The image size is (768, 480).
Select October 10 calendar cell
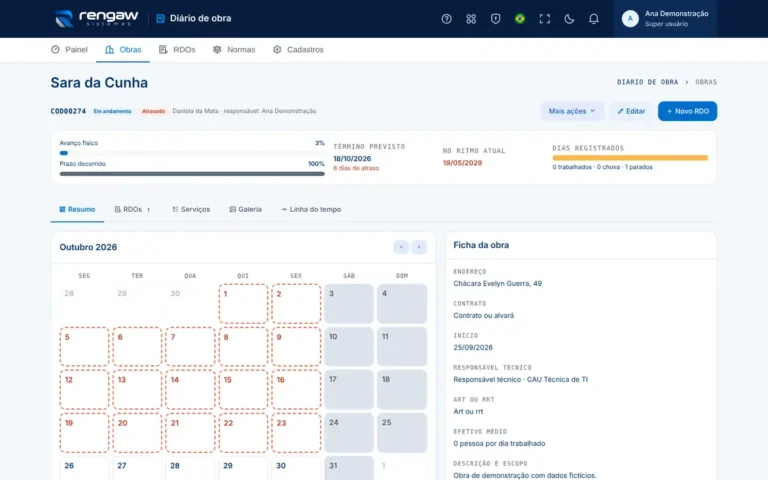coord(349,347)
